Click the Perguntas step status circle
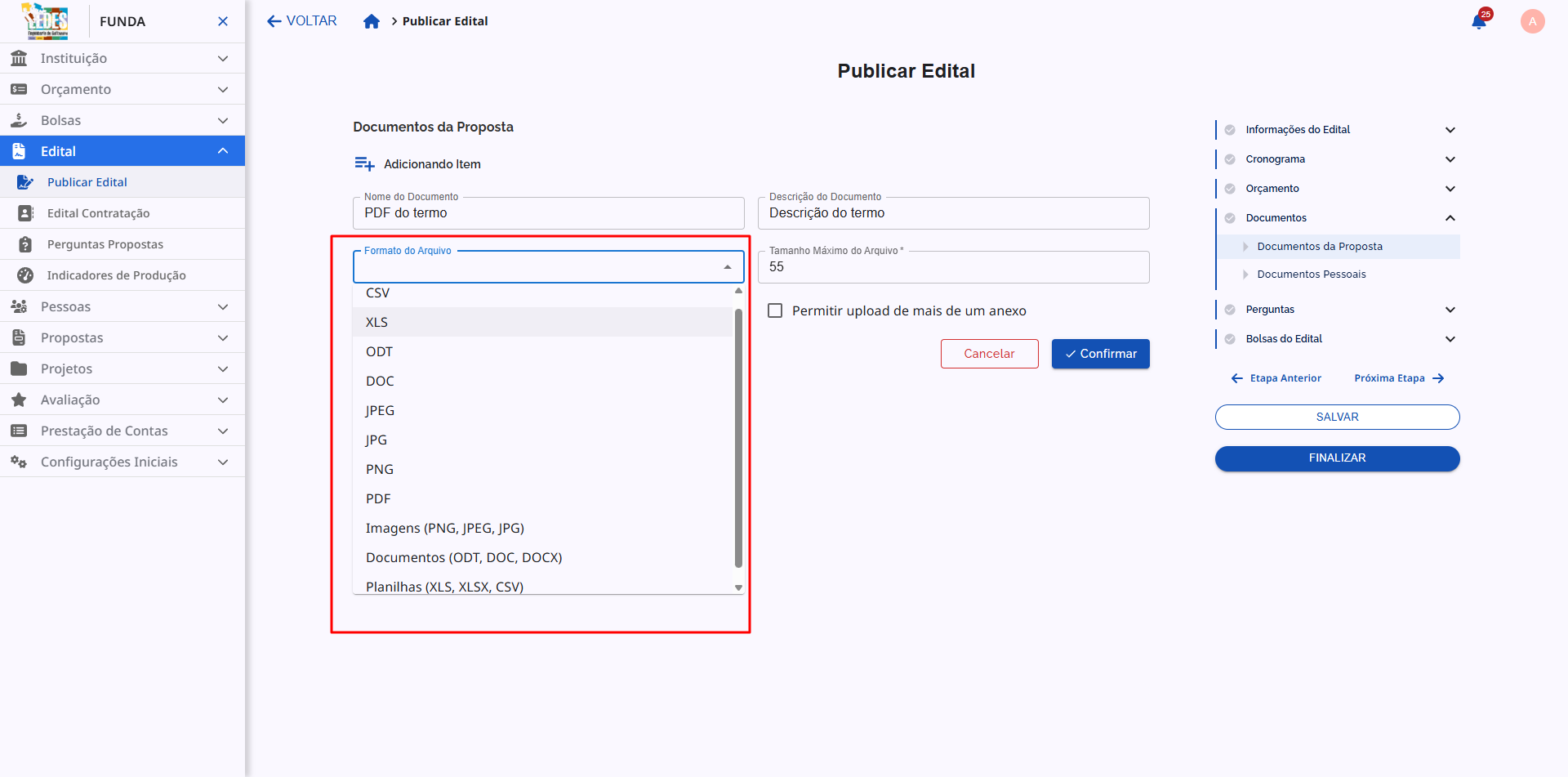The image size is (1568, 777). [x=1230, y=310]
